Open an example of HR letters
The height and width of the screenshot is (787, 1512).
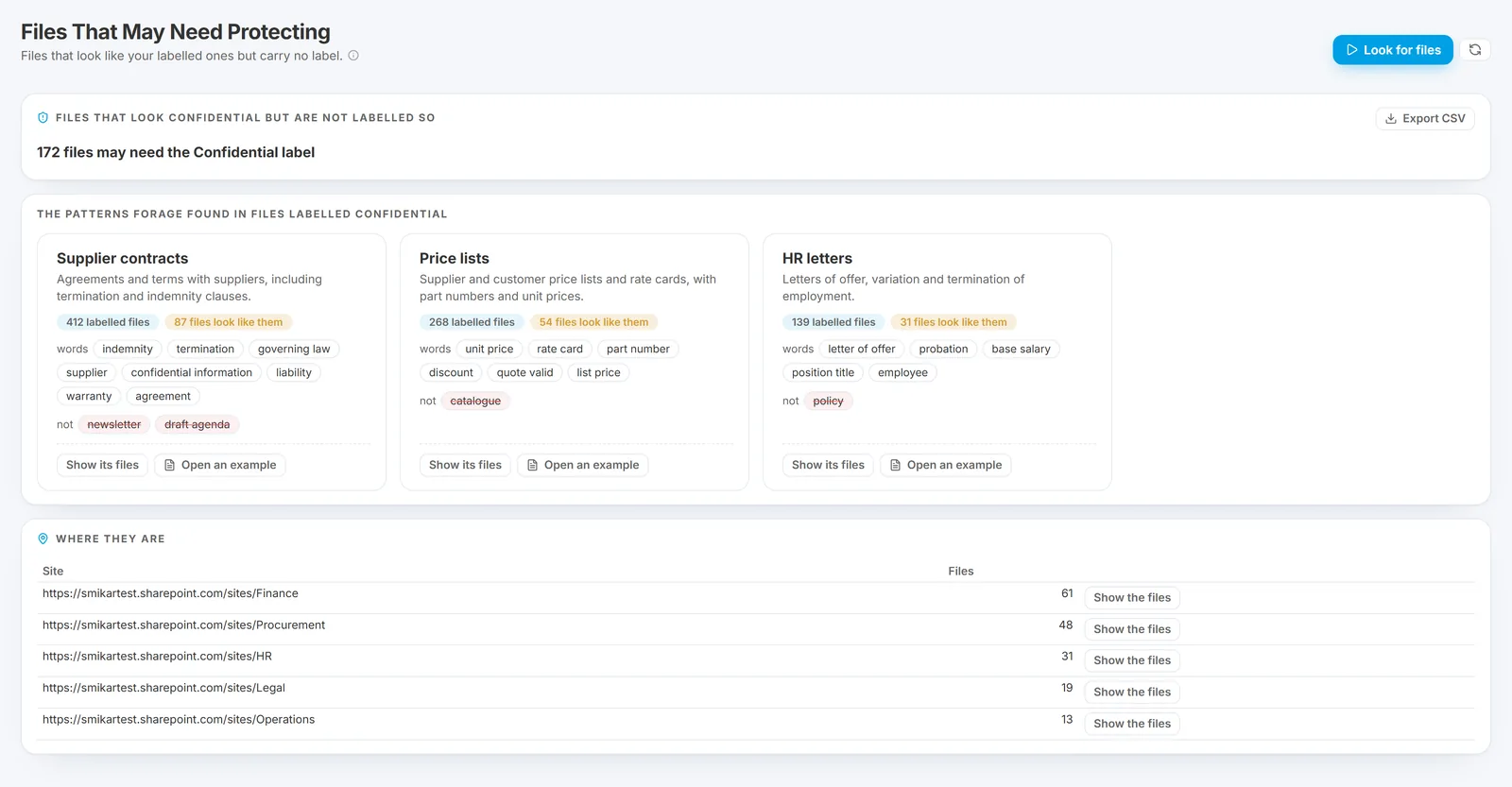(946, 465)
